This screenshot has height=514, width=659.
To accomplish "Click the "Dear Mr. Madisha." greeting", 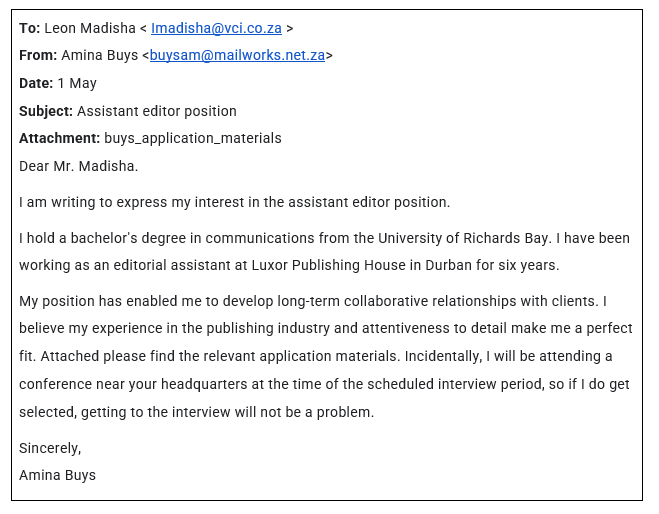I will point(79,166).
